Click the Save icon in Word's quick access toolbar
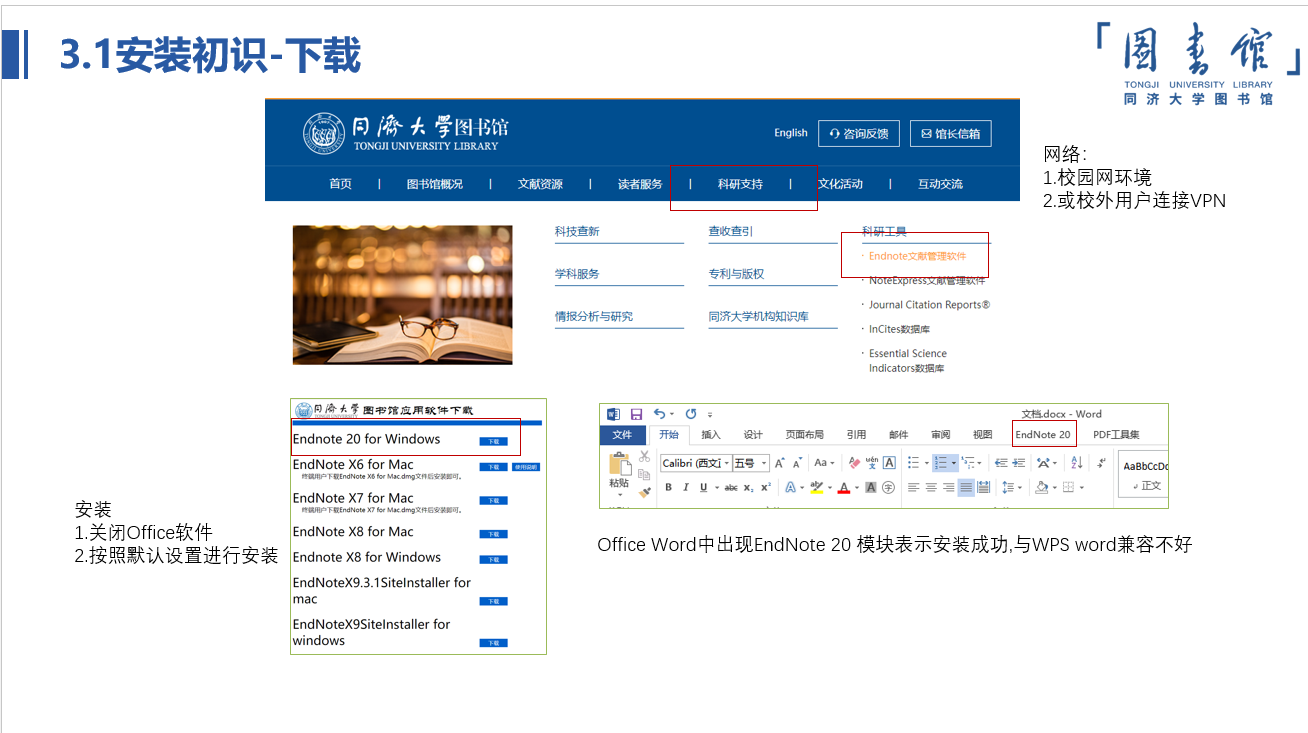Image resolution: width=1308 pixels, height=733 pixels. 636,414
